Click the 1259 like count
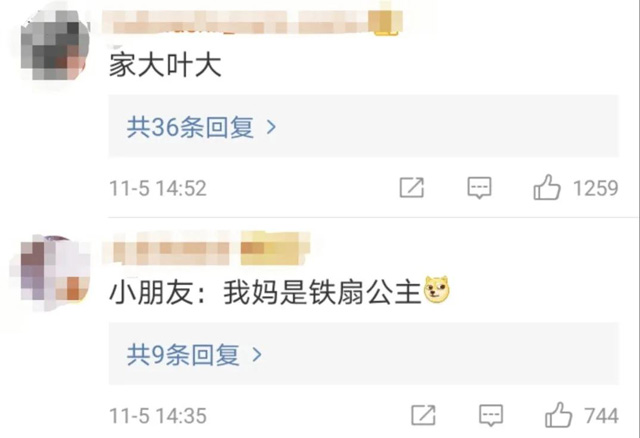Image resolution: width=640 pixels, height=438 pixels. click(596, 188)
